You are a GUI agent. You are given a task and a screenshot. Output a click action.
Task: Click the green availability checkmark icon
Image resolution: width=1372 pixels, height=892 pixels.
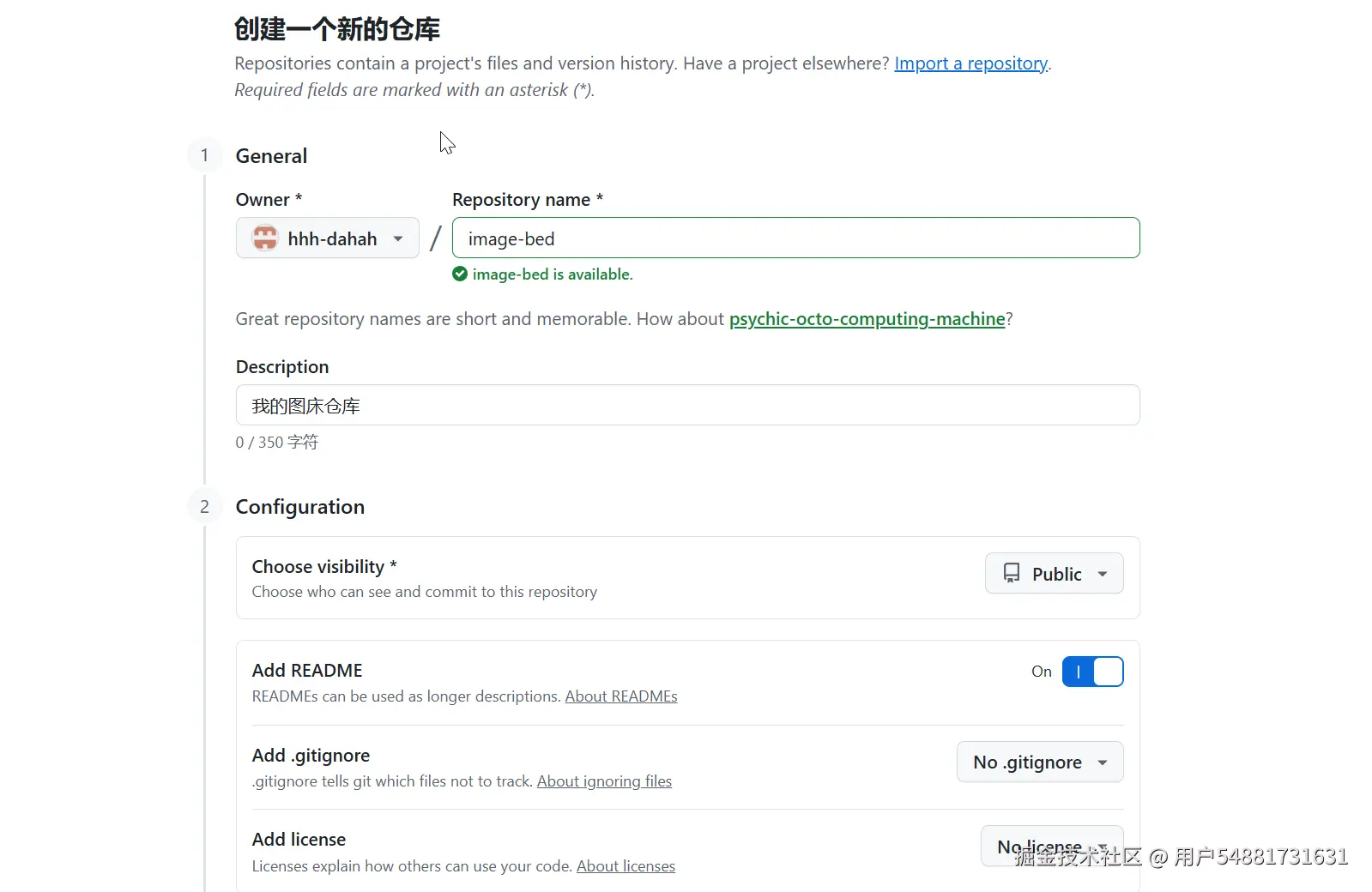point(460,274)
